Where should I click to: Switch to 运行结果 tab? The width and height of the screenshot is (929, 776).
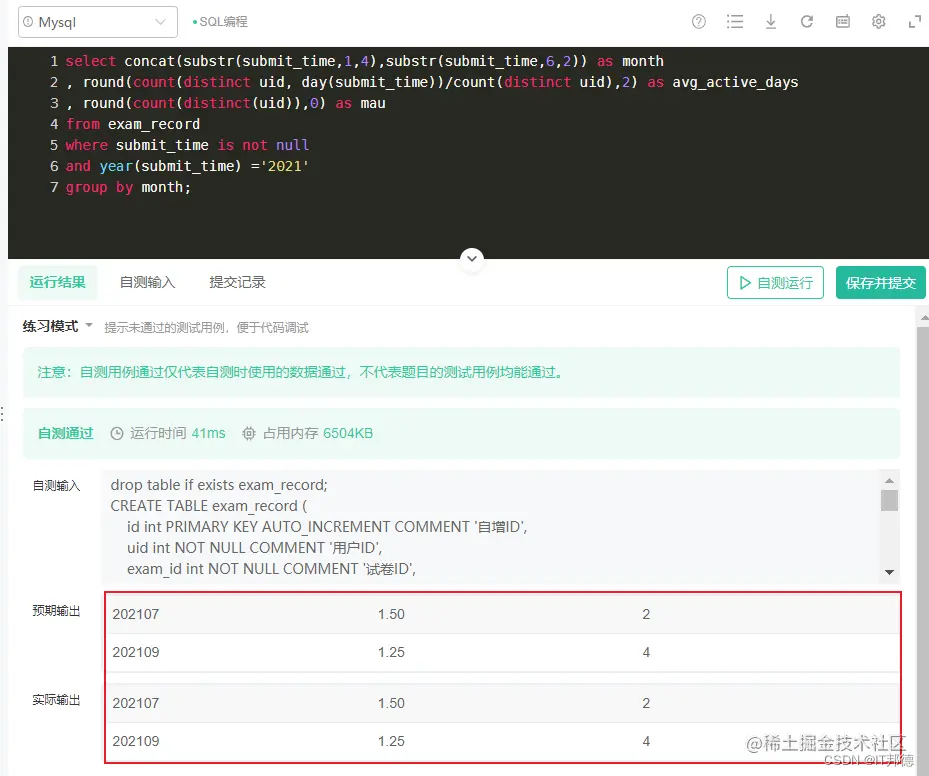57,282
